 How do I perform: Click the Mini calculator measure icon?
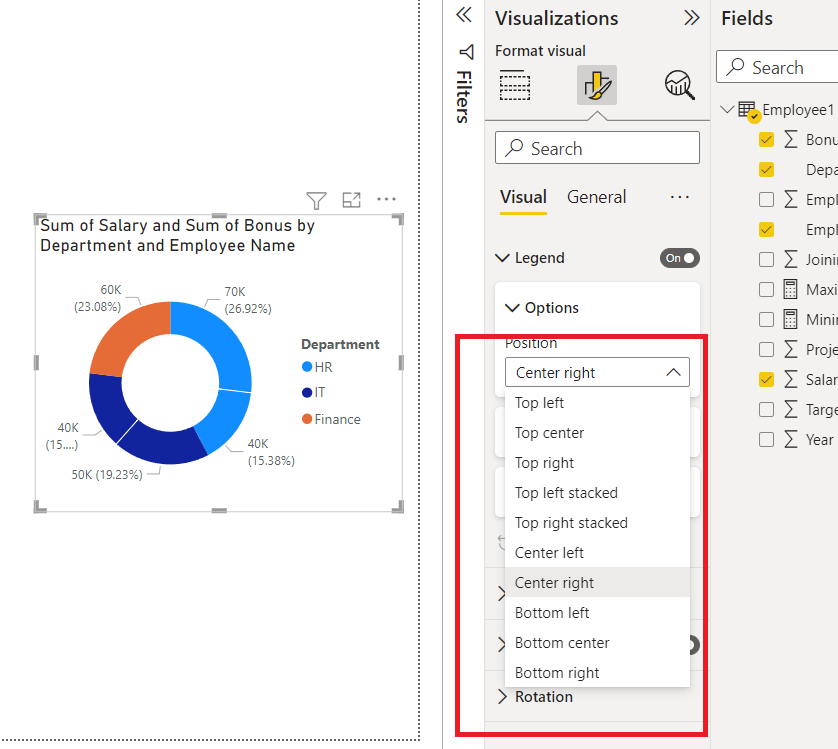(x=790, y=319)
